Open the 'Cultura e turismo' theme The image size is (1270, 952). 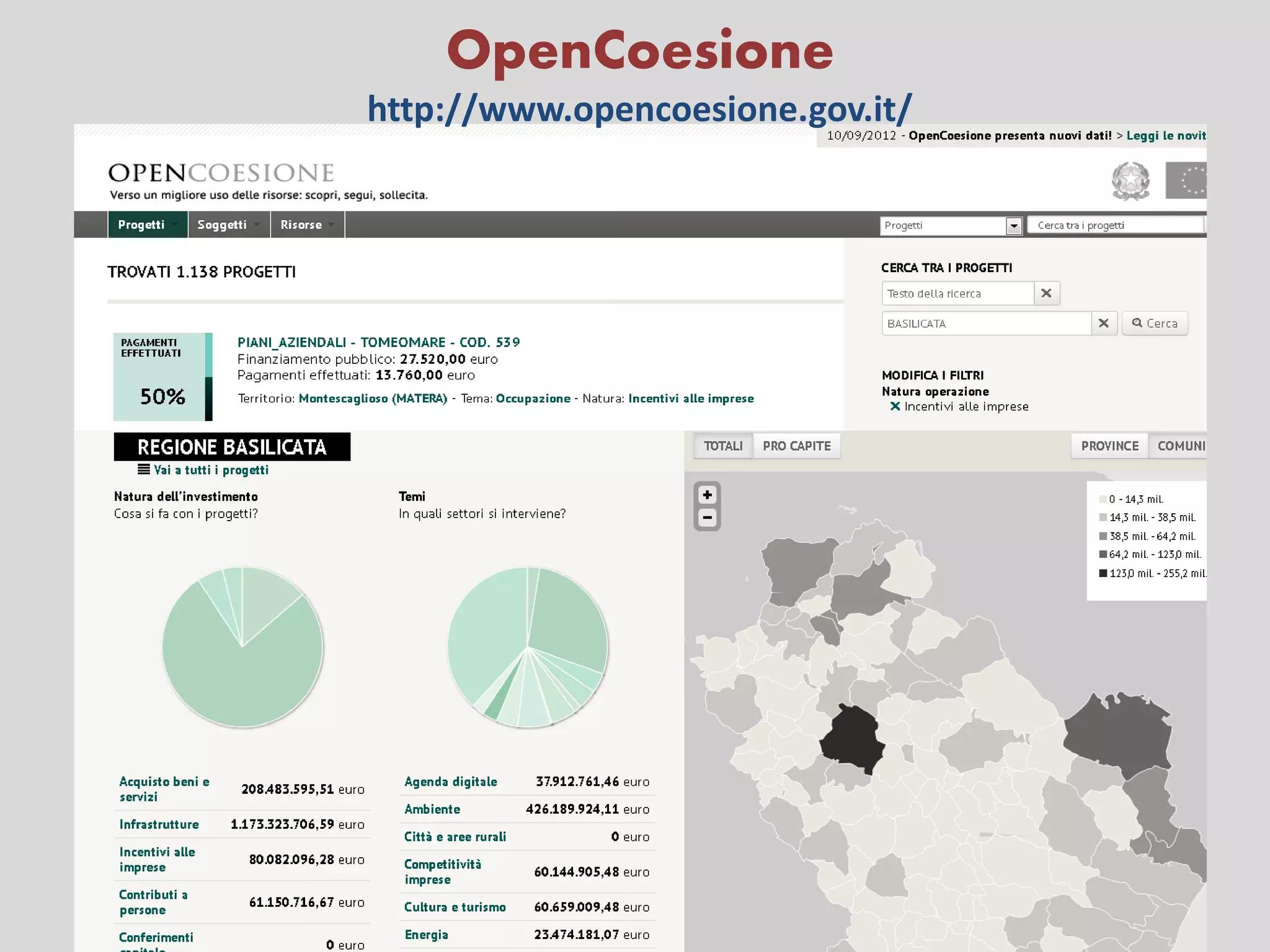click(455, 907)
